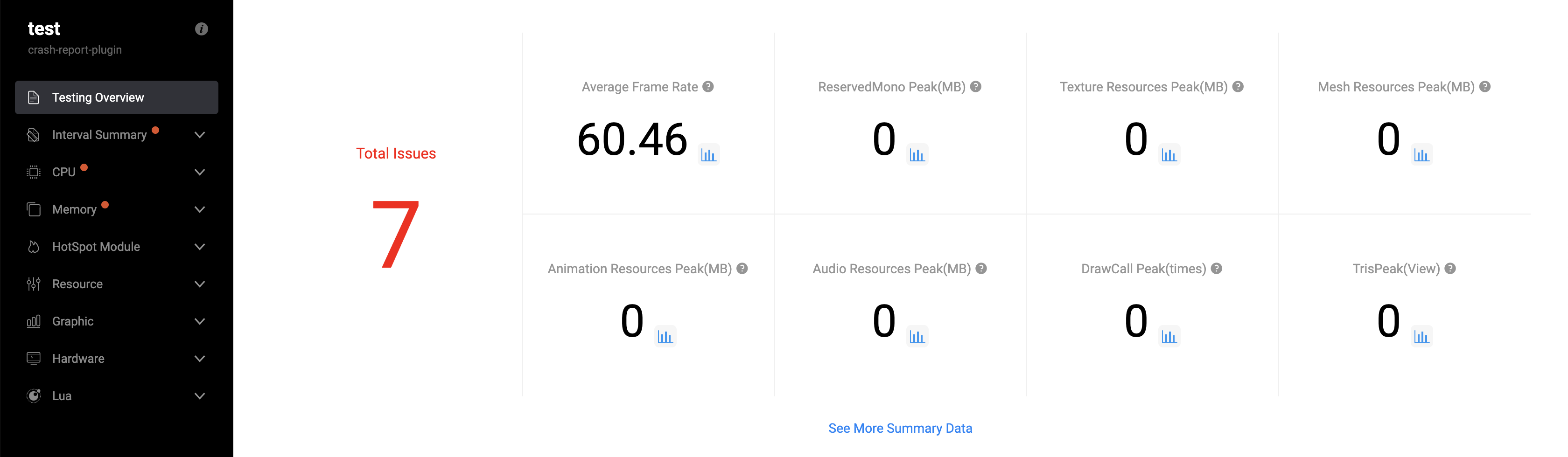Click the info icon beside test title

202,29
